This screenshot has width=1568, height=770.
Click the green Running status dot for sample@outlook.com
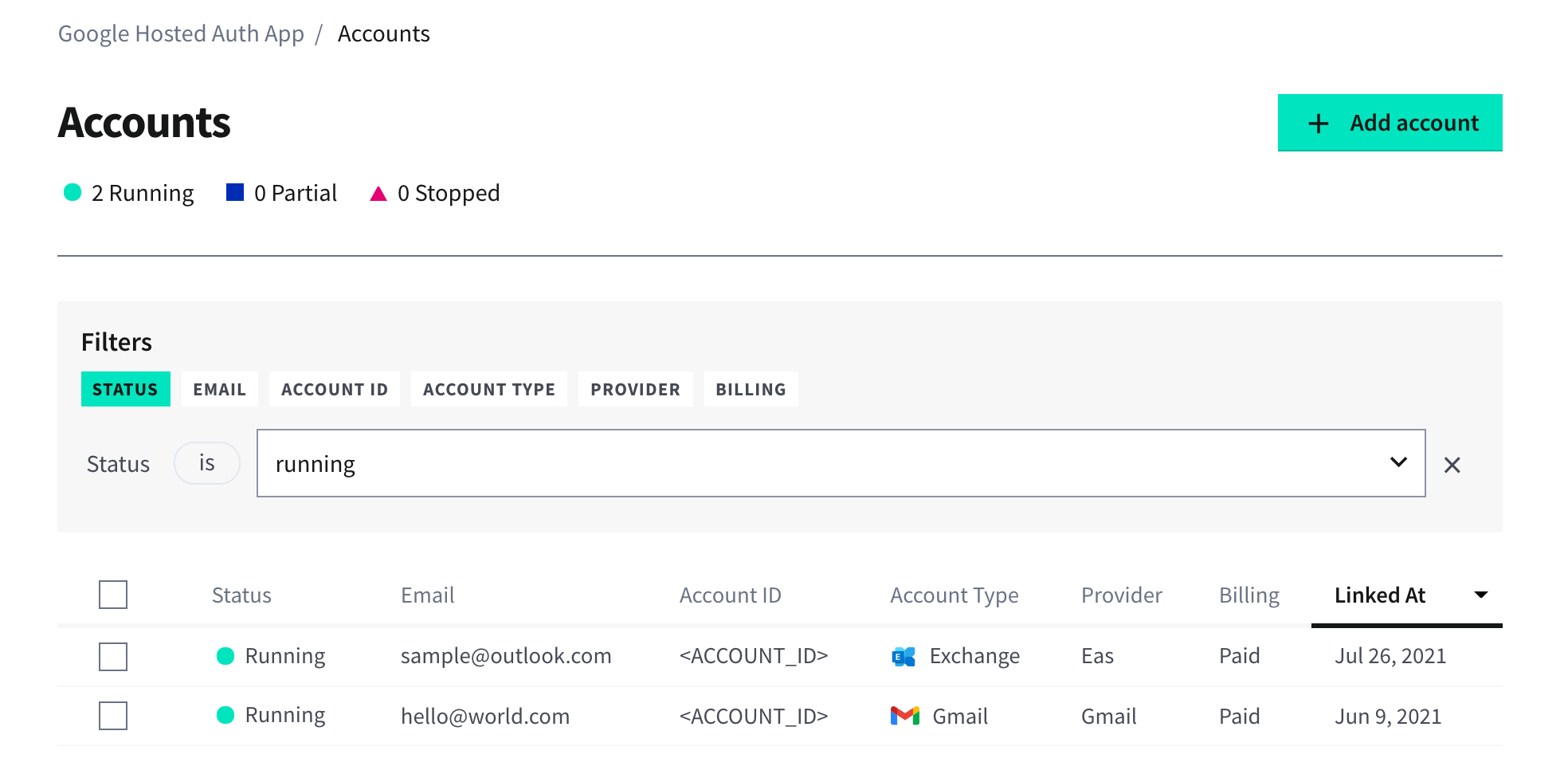point(226,655)
